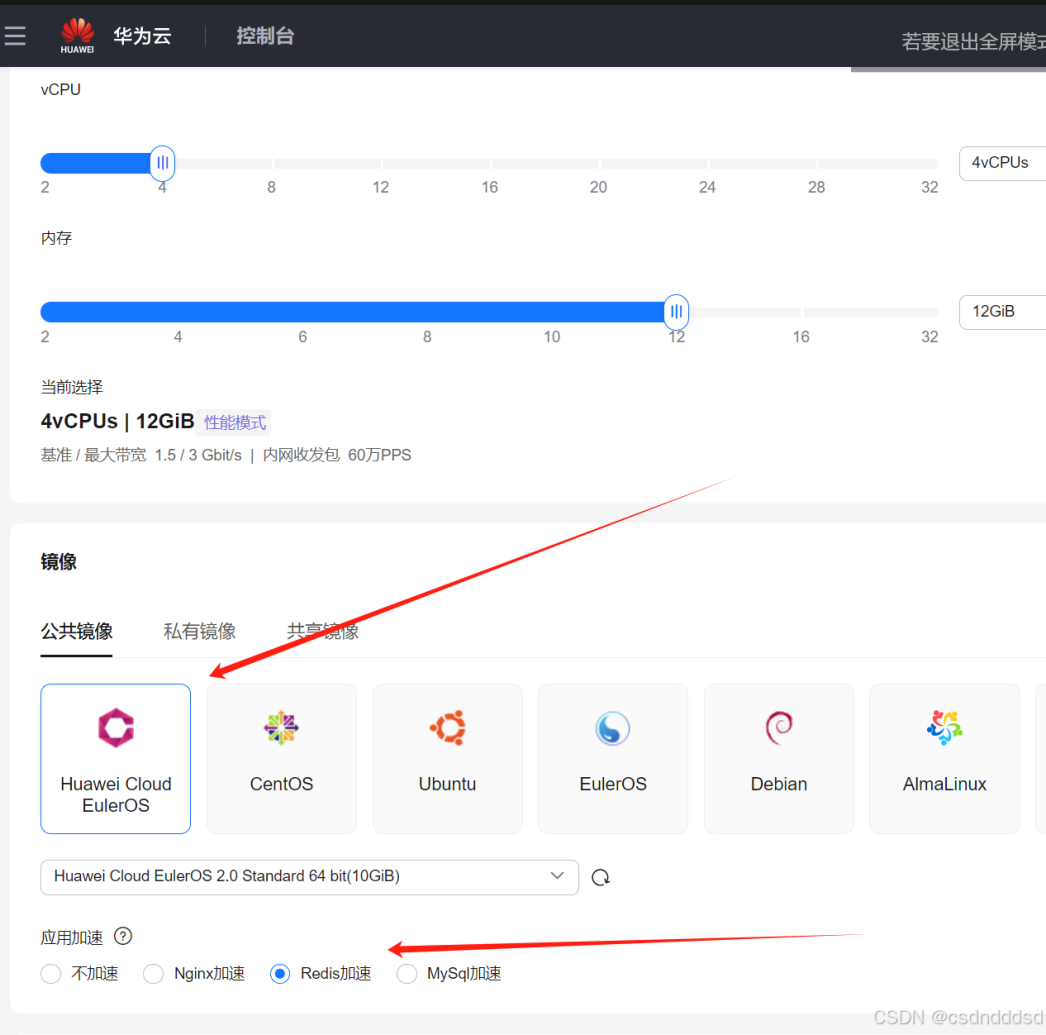Viewport: 1046px width, 1035px height.
Task: Click the 内存 slider handle
Action: point(676,311)
